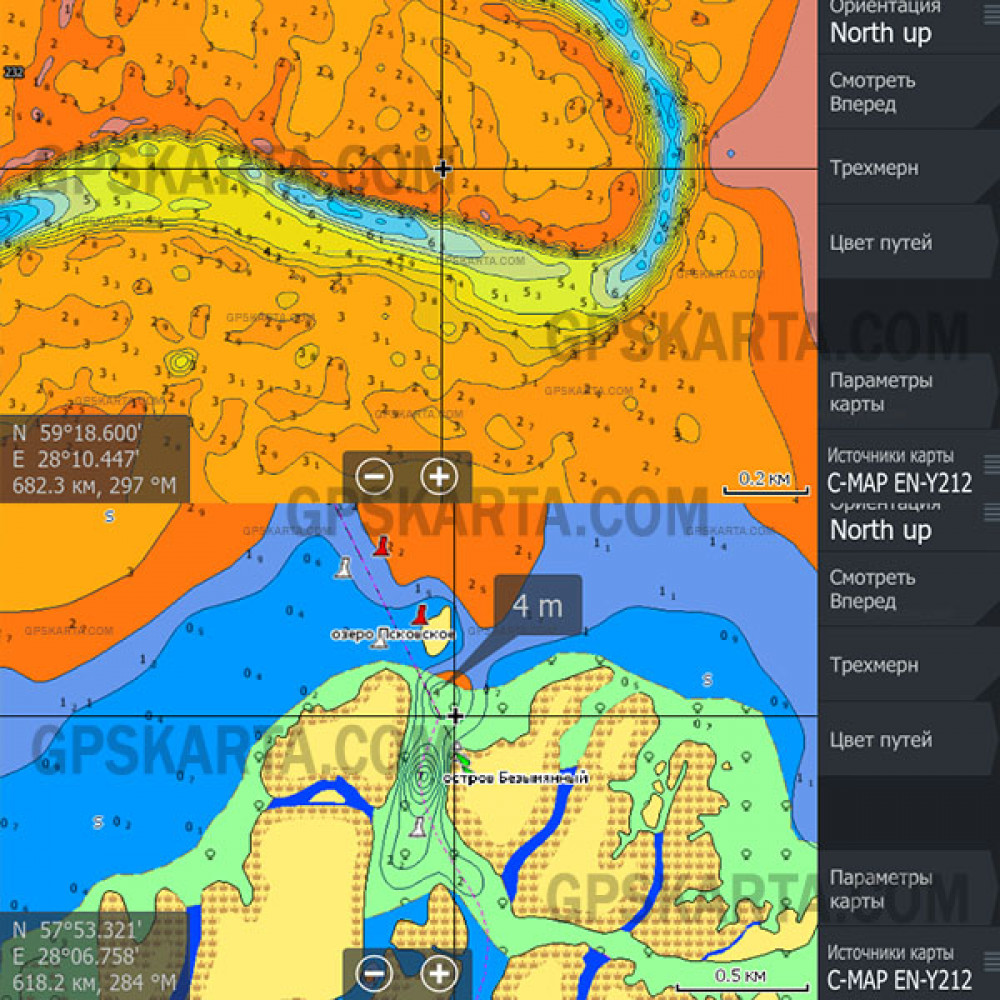Open list icon beside C-MAP EN-Y212, 0.2 км chart

(x=991, y=464)
